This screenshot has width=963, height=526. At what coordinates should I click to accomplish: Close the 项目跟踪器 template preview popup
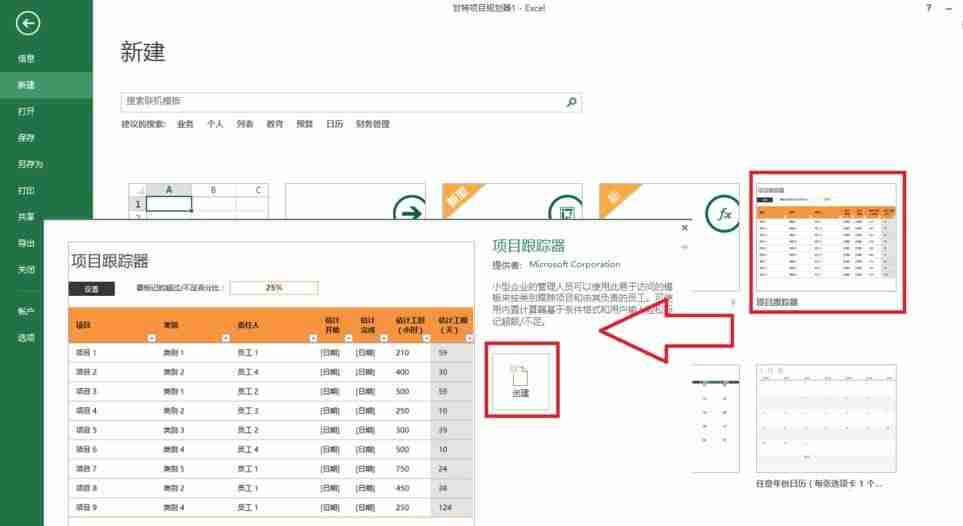coord(685,228)
